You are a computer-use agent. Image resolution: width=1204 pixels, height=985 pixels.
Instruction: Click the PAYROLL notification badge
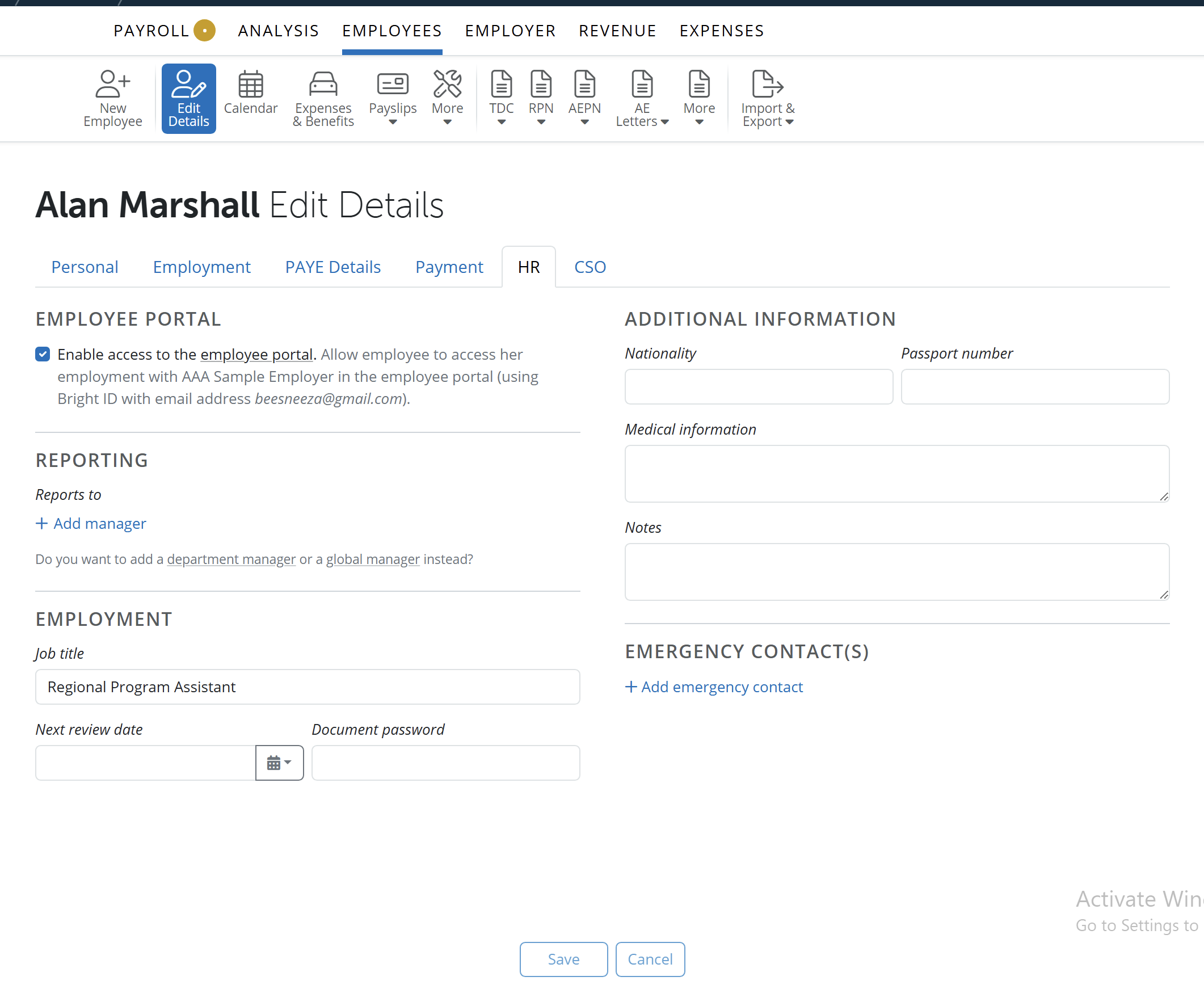point(204,31)
